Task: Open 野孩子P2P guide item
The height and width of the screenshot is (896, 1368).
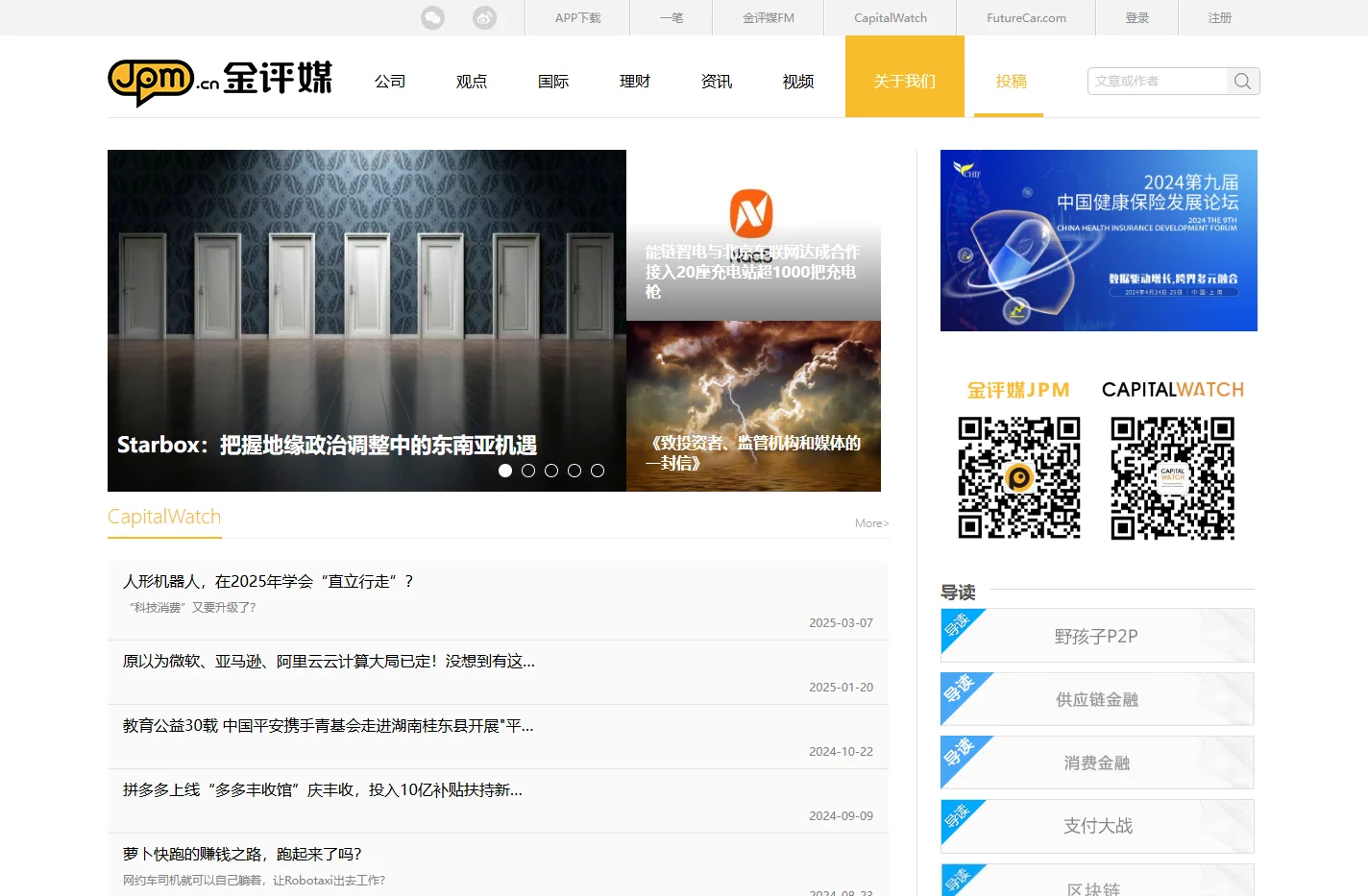Action: [1097, 636]
